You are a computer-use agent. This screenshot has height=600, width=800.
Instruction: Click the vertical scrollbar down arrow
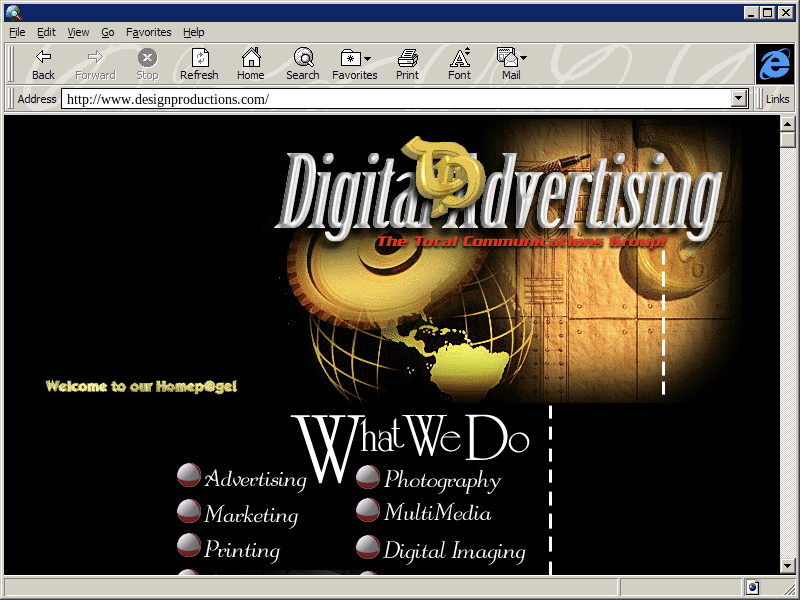788,566
